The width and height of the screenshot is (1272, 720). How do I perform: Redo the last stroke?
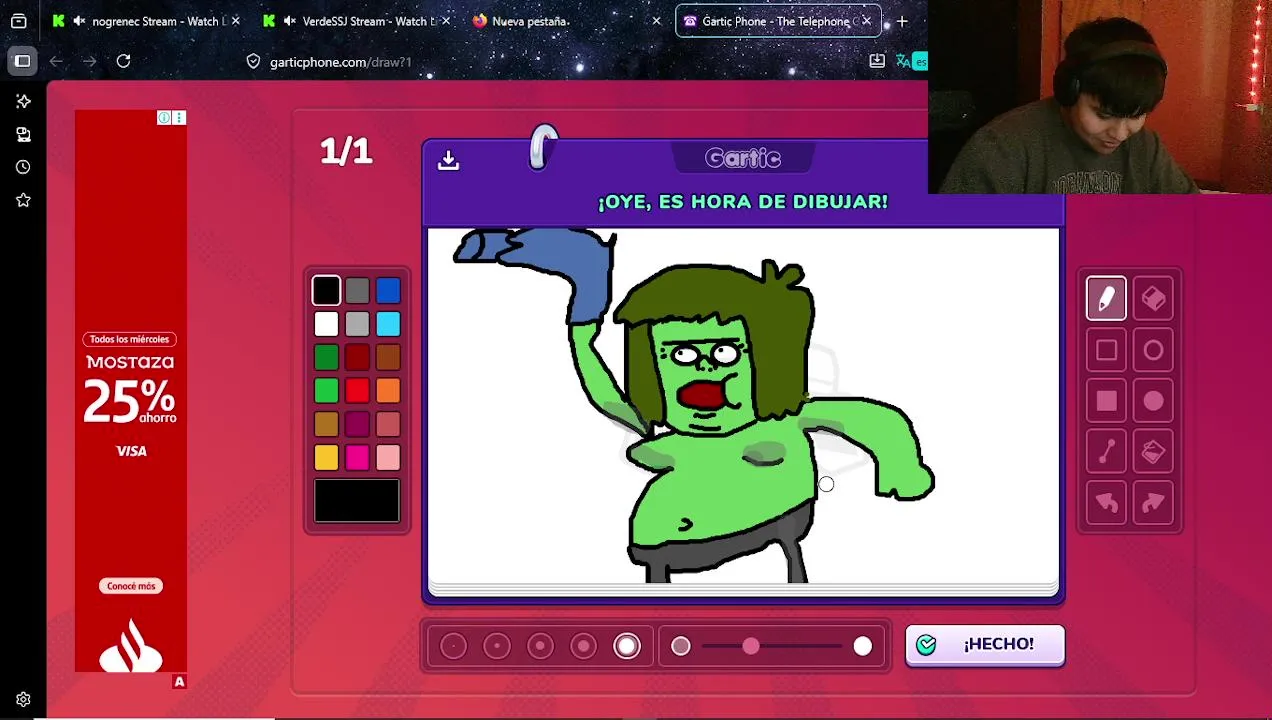(1153, 503)
